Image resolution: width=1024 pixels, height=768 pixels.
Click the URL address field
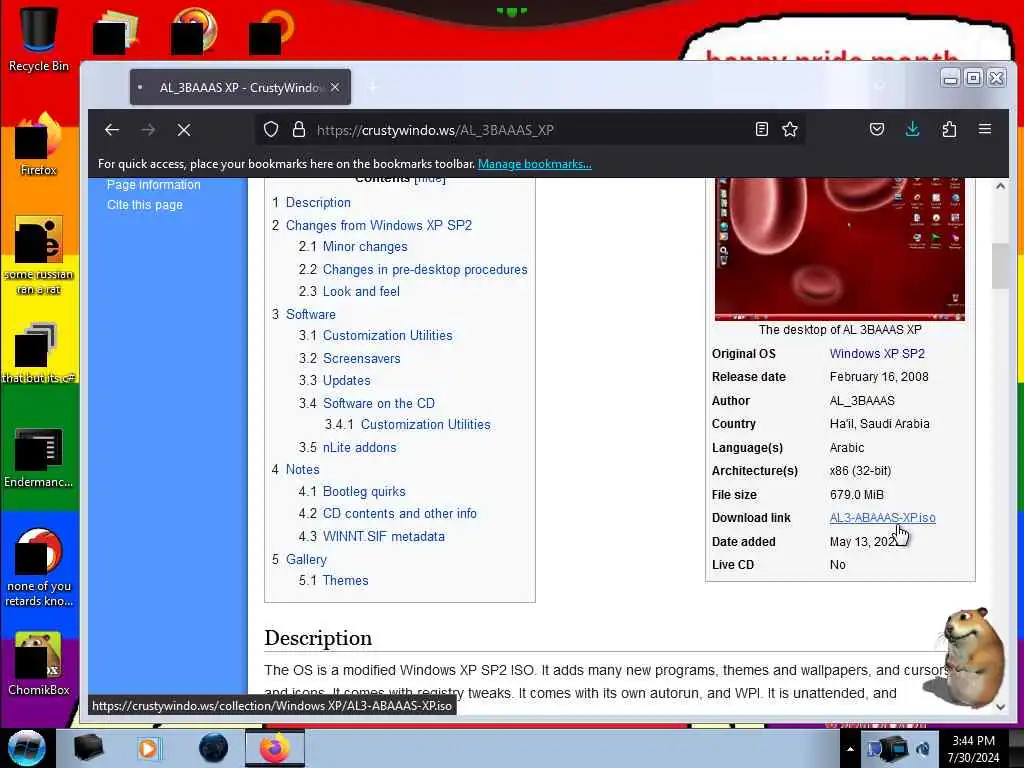(529, 130)
